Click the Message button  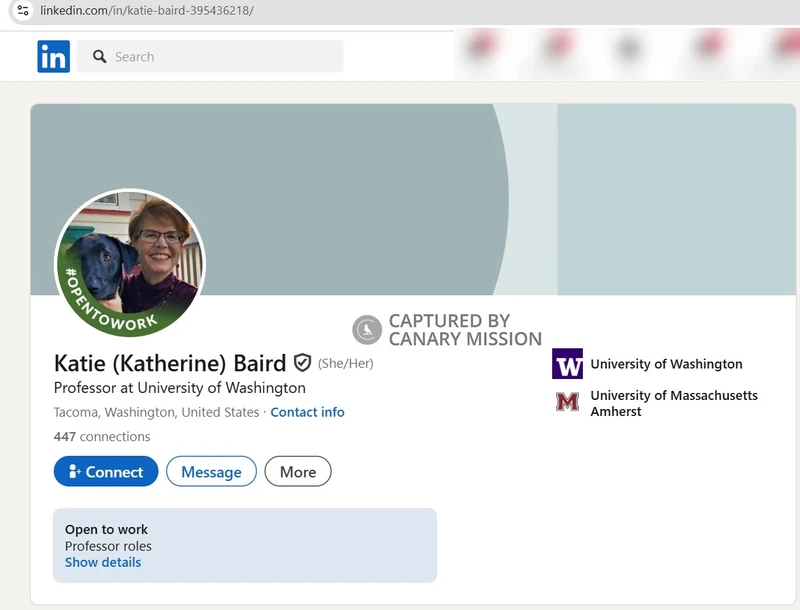click(x=211, y=471)
